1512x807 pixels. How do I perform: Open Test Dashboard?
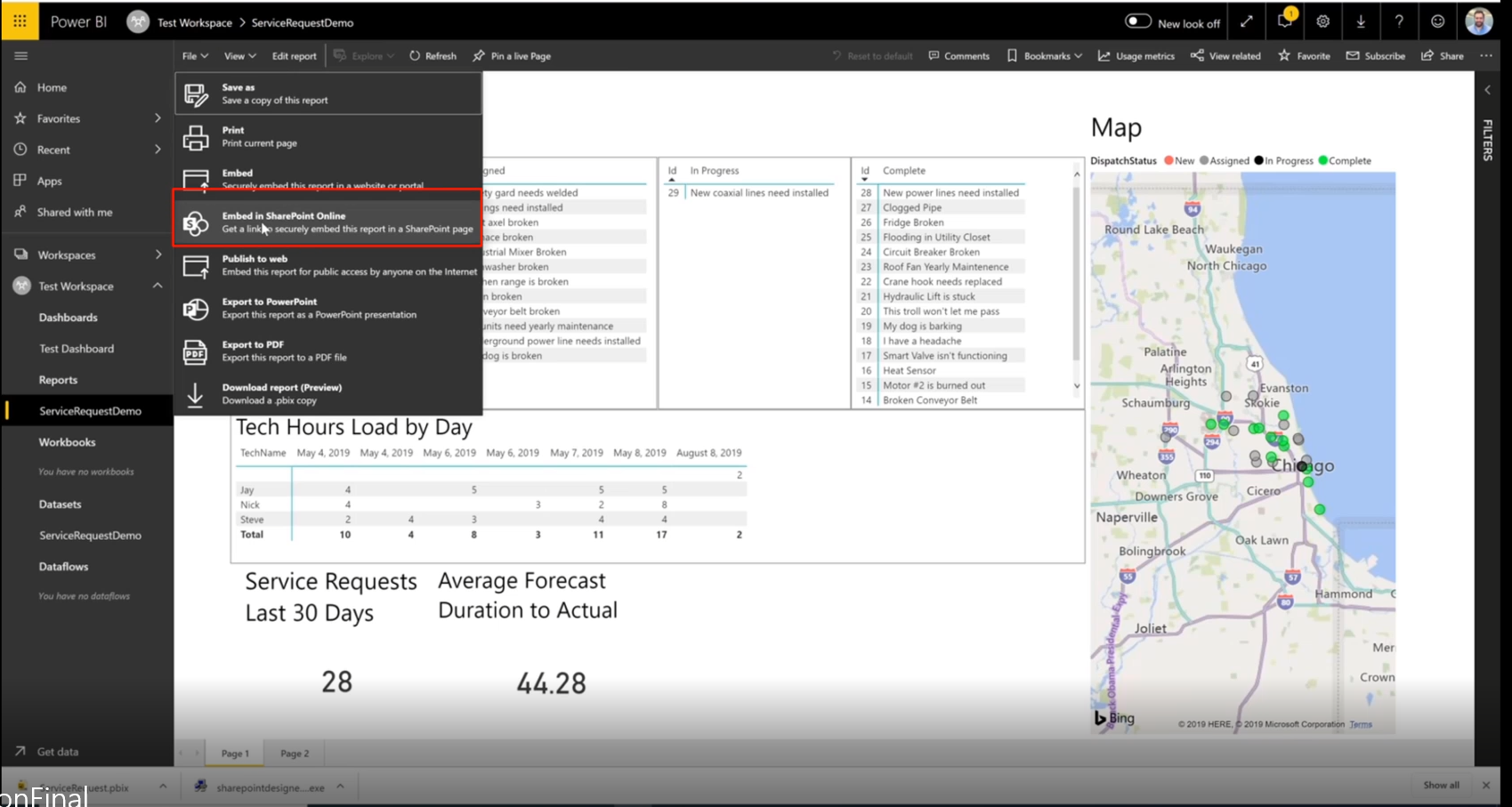point(77,349)
